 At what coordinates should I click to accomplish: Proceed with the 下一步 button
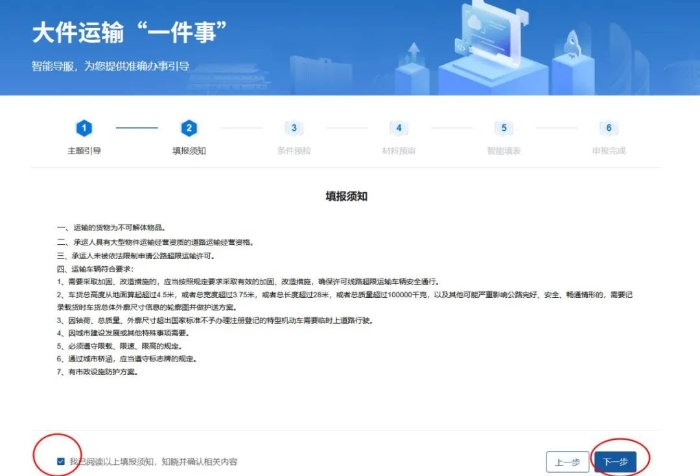tap(615, 462)
